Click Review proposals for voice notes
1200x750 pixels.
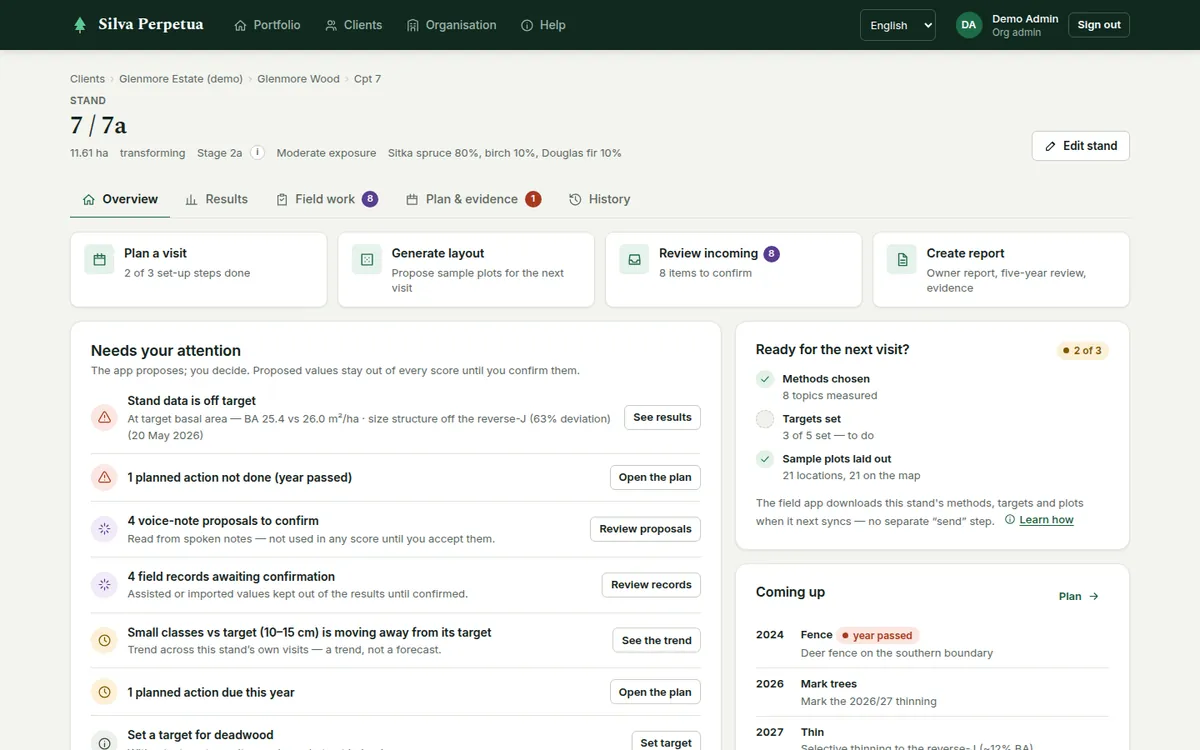(645, 529)
